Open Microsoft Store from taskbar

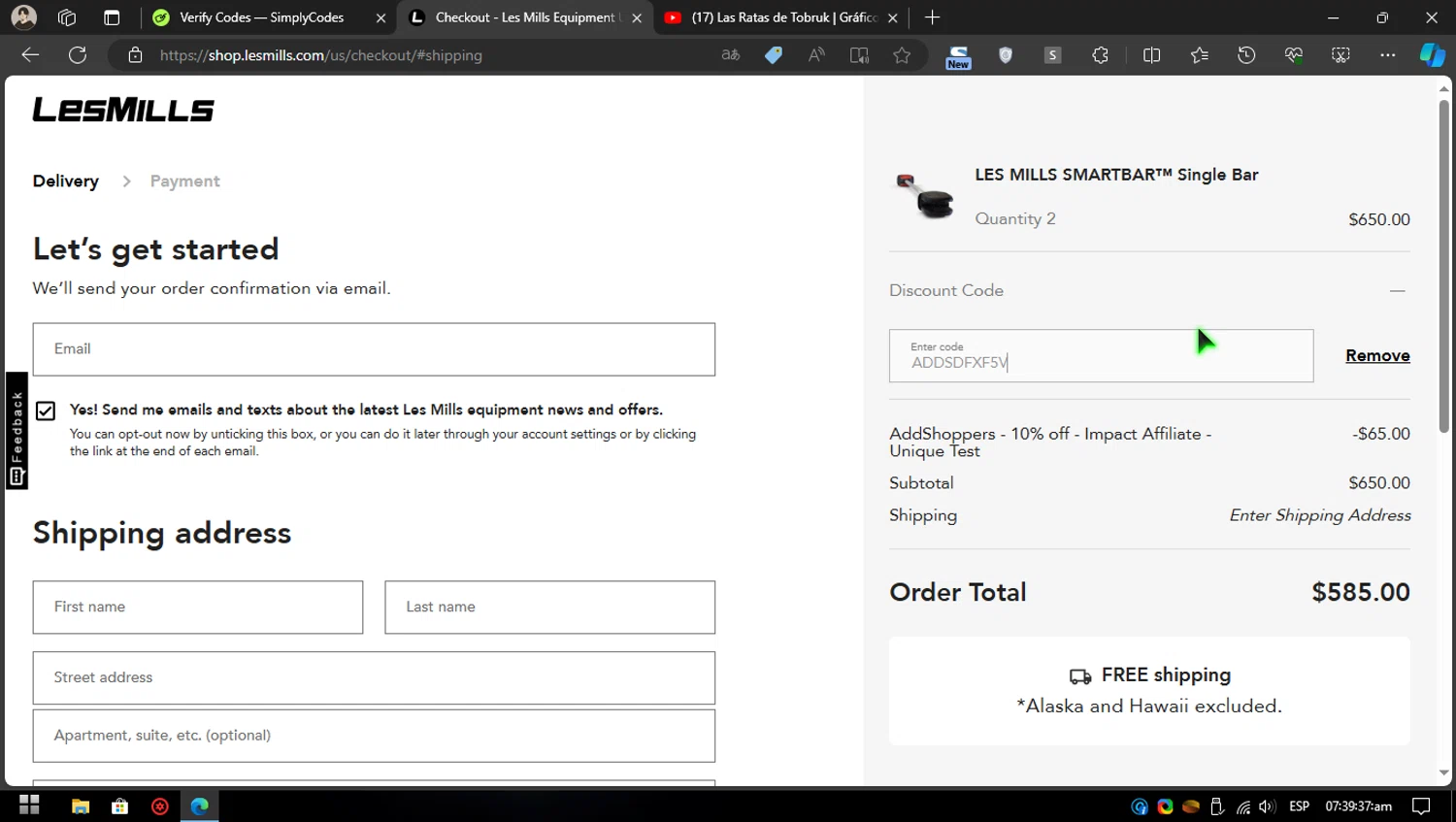coord(120,806)
